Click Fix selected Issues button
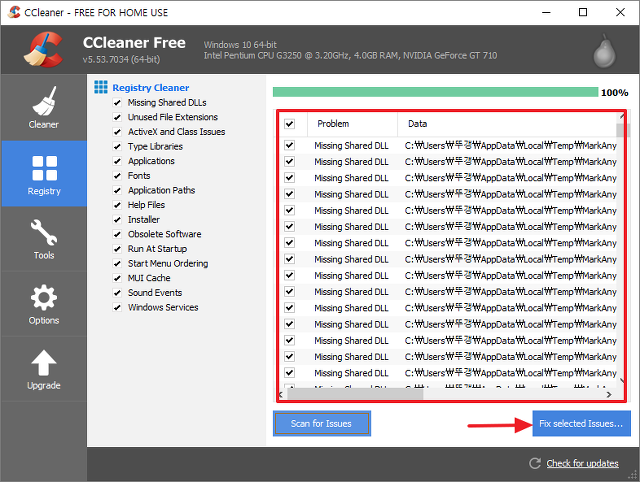The height and width of the screenshot is (482, 640). point(581,424)
